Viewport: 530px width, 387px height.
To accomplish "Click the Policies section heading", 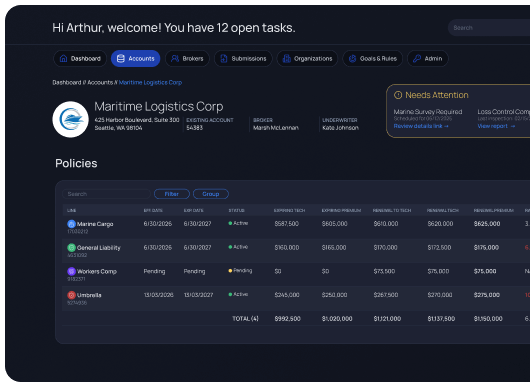I will [x=76, y=164].
